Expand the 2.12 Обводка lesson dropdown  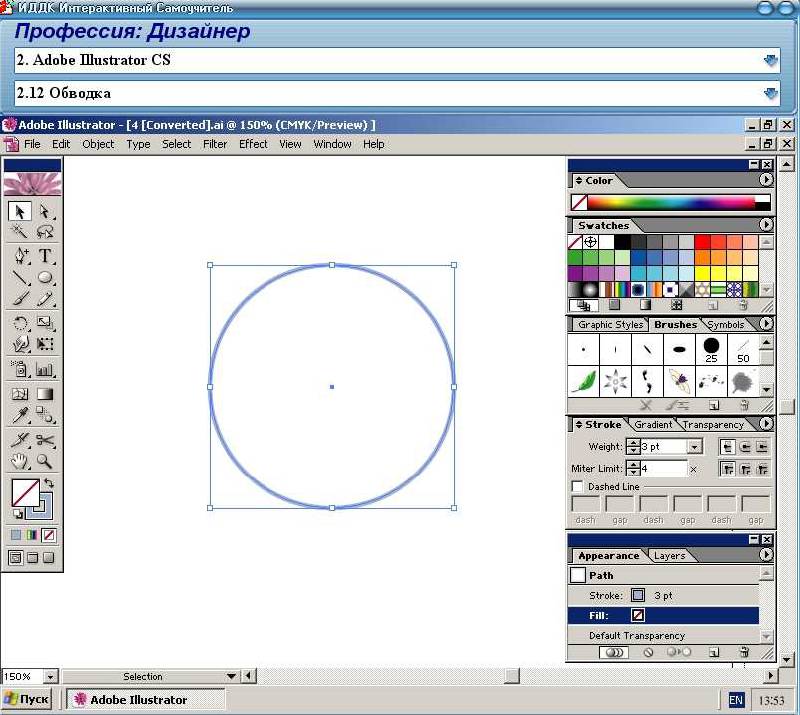click(x=770, y=93)
